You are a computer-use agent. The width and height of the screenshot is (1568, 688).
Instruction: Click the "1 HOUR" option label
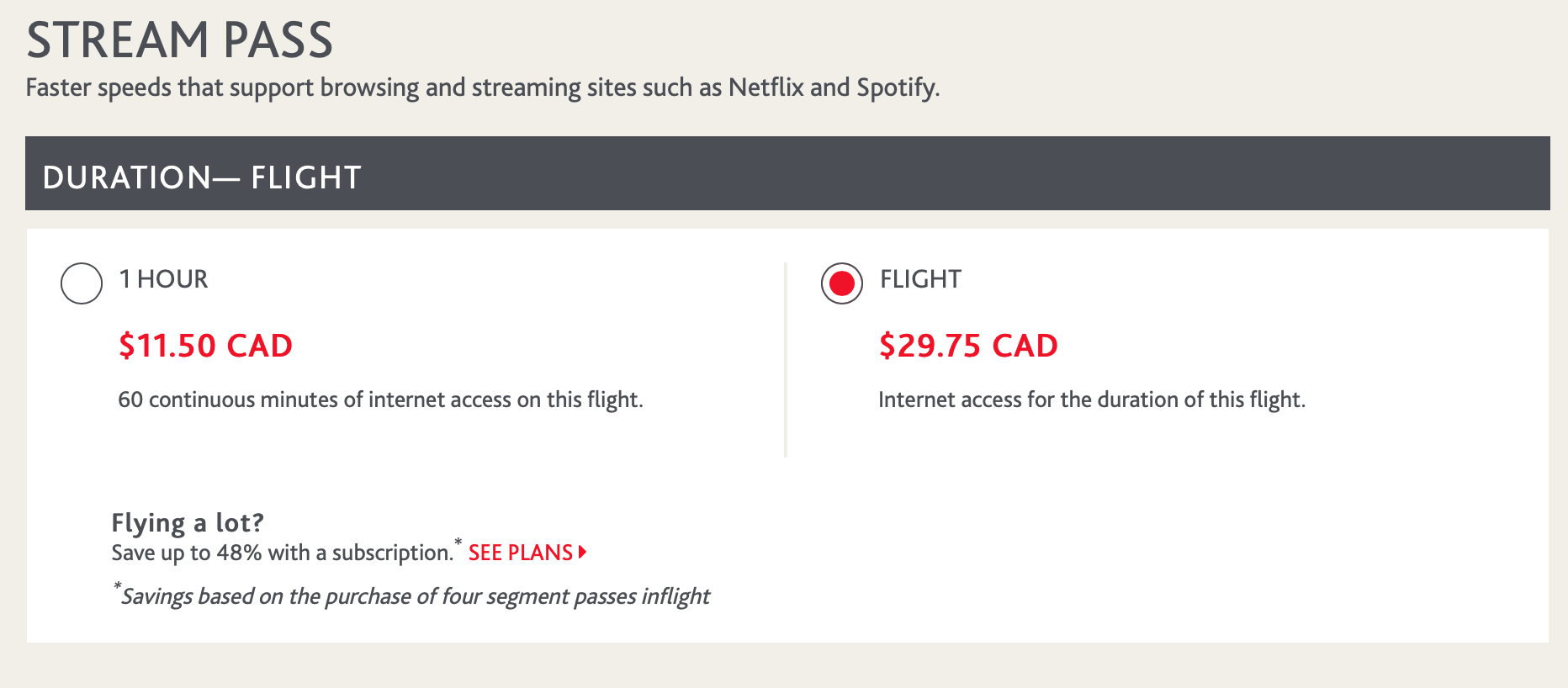(163, 279)
